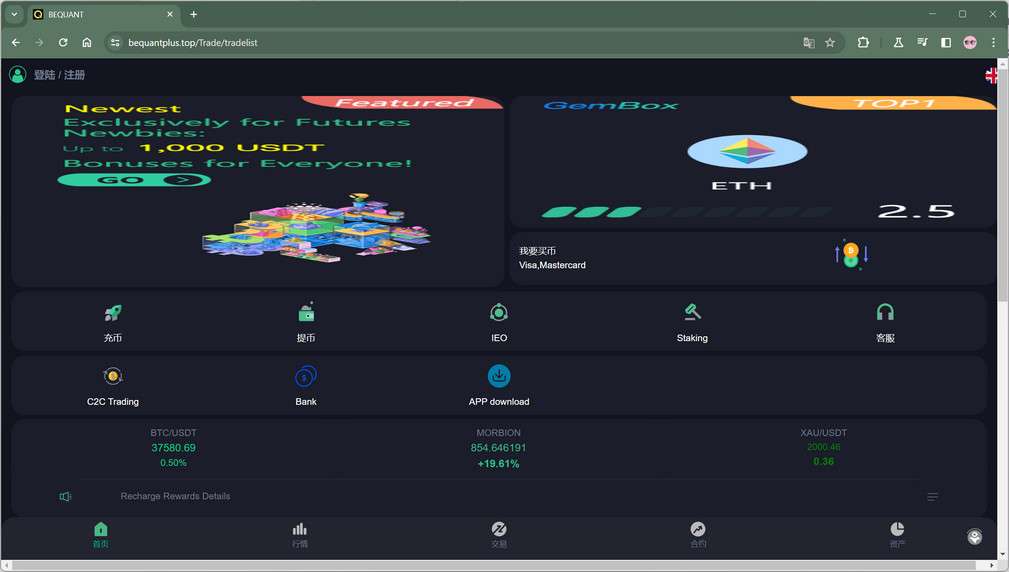The height and width of the screenshot is (572, 1009).
Task: Click the GO button on banner
Action: (134, 180)
